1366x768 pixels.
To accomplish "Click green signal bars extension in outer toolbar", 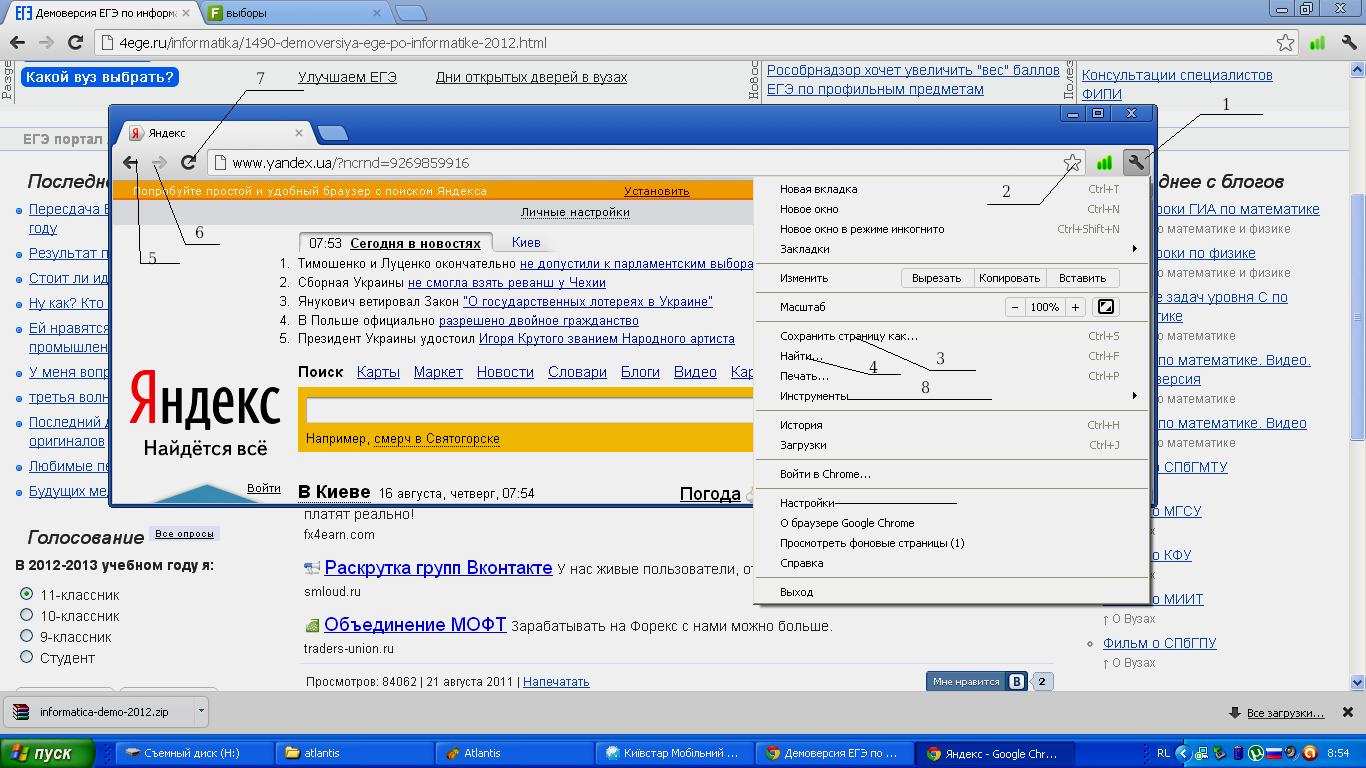I will pos(1318,43).
